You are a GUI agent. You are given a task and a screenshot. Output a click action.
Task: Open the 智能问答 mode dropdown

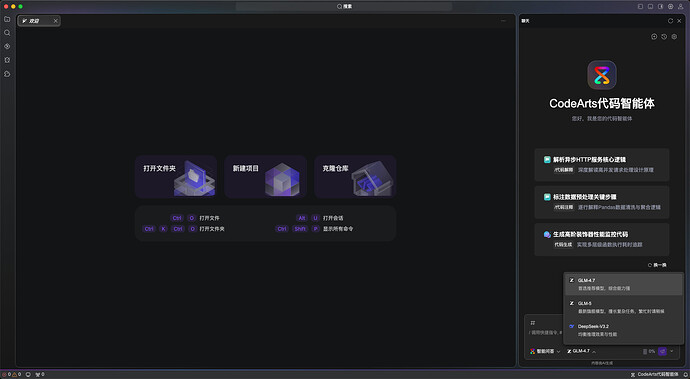coord(545,351)
